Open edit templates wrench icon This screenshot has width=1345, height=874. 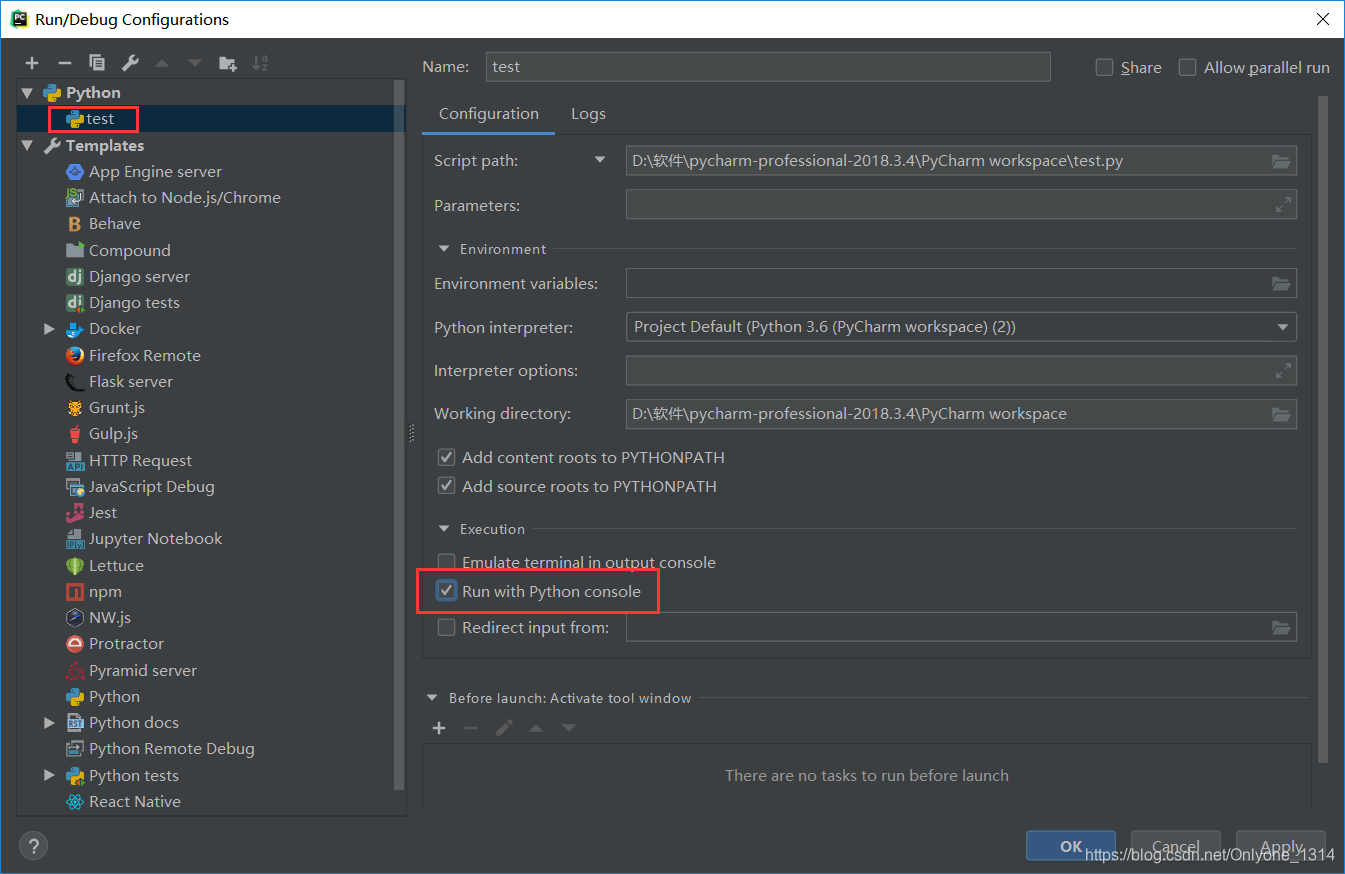tap(130, 63)
